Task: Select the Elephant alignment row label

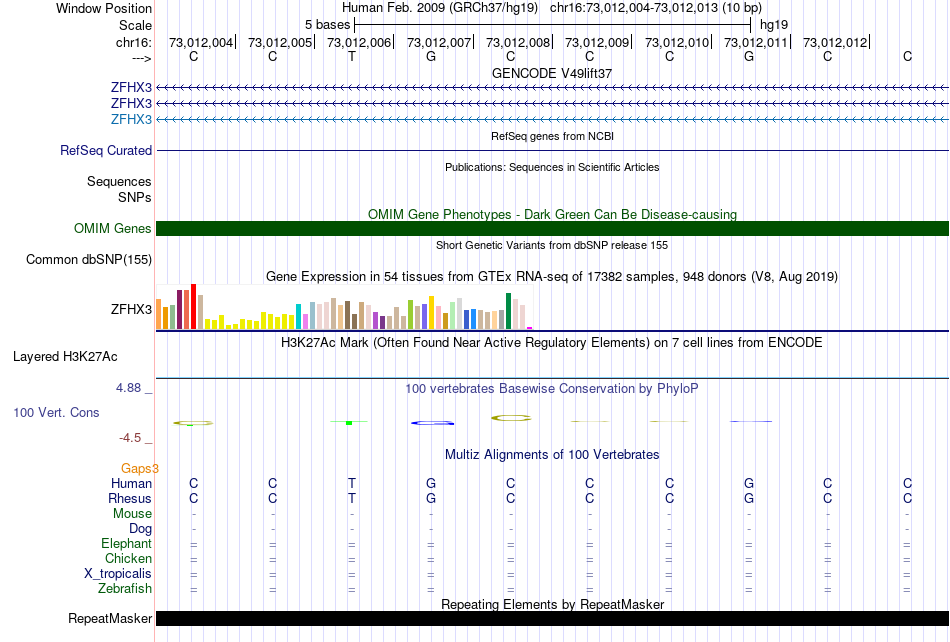Action: [127, 543]
